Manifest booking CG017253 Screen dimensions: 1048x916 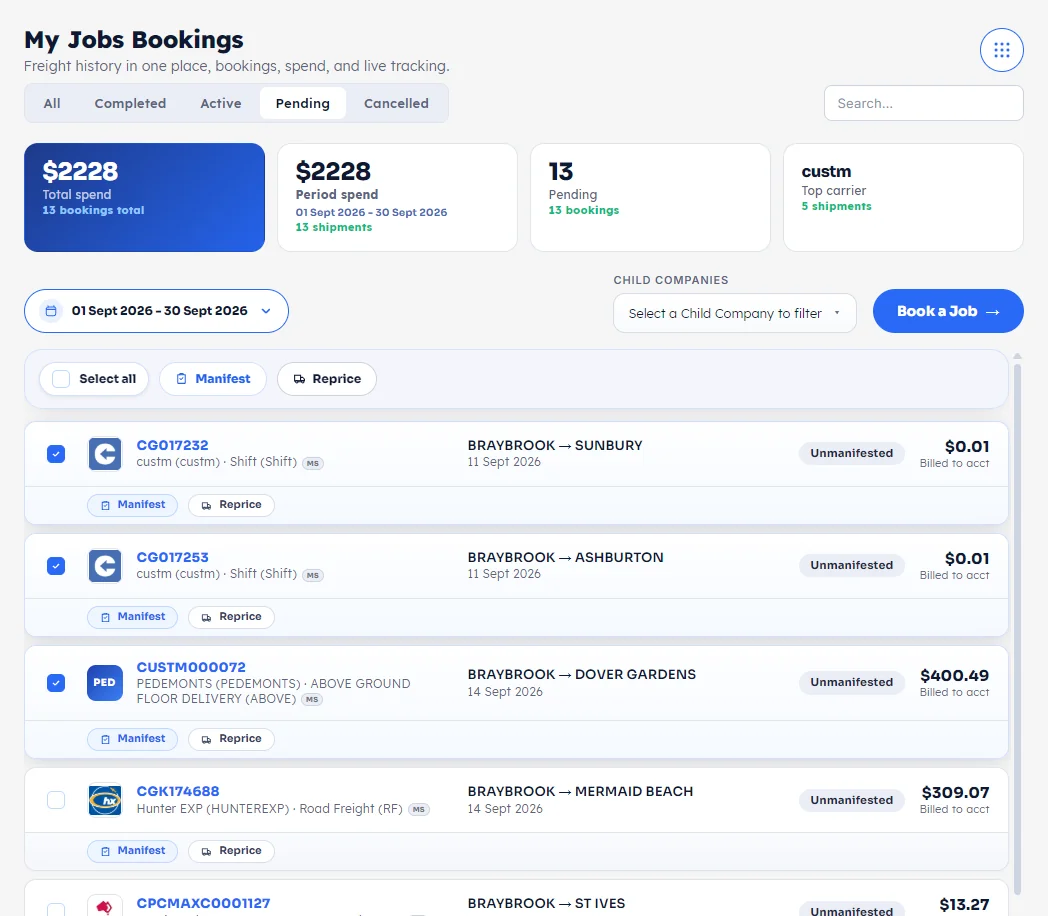click(132, 617)
